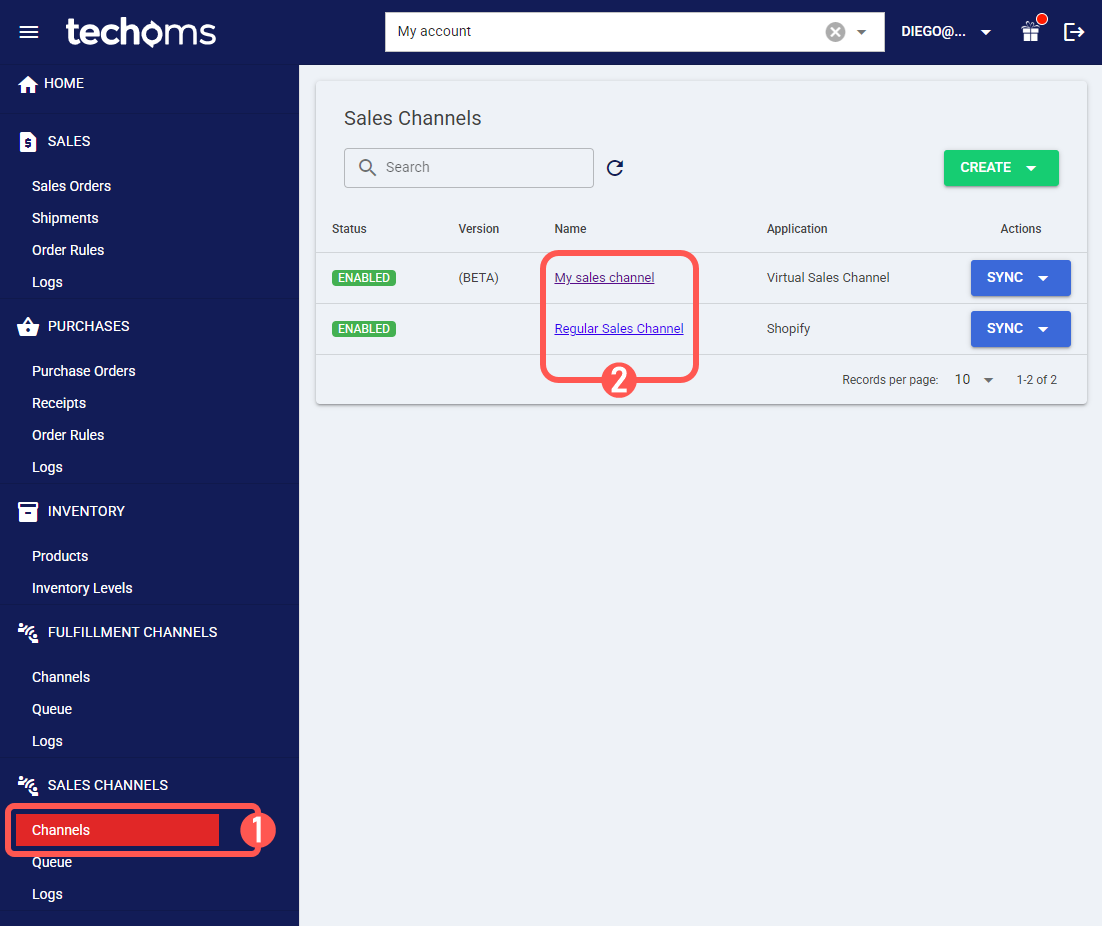Screen dimensions: 1102x926
Task: Click the ENABLED badge for Regular Sales Channel
Action: (x=363, y=329)
